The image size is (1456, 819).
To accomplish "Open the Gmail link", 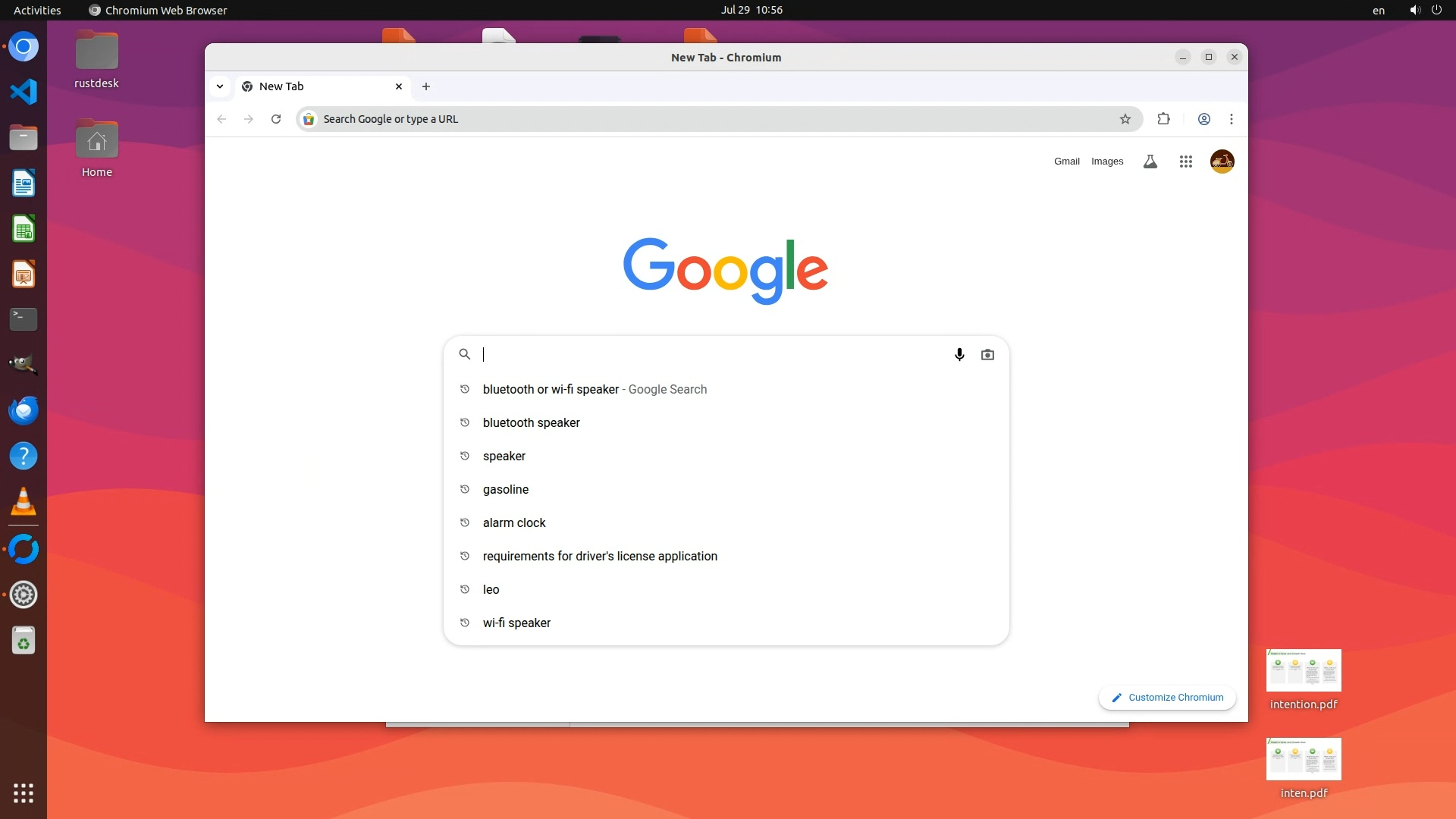I will point(1066,162).
